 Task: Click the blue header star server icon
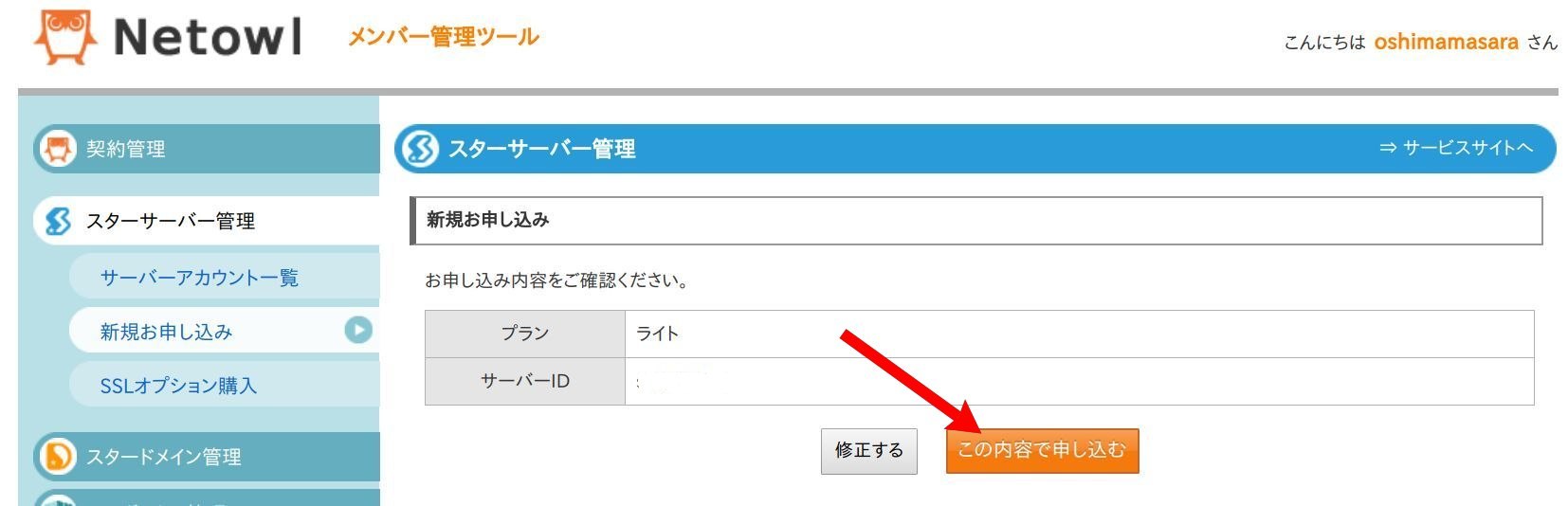click(x=420, y=149)
